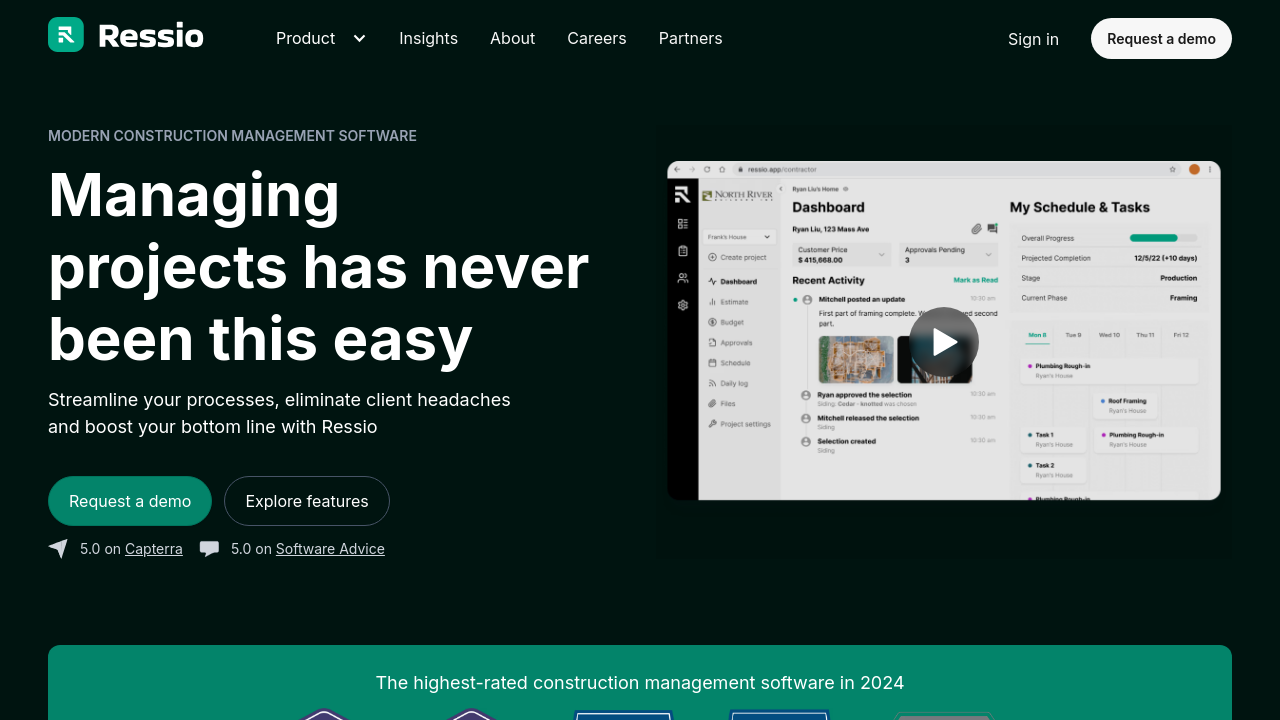Image resolution: width=1280 pixels, height=720 pixels.
Task: Click the Capterra paper-plane rating icon
Action: [58, 549]
